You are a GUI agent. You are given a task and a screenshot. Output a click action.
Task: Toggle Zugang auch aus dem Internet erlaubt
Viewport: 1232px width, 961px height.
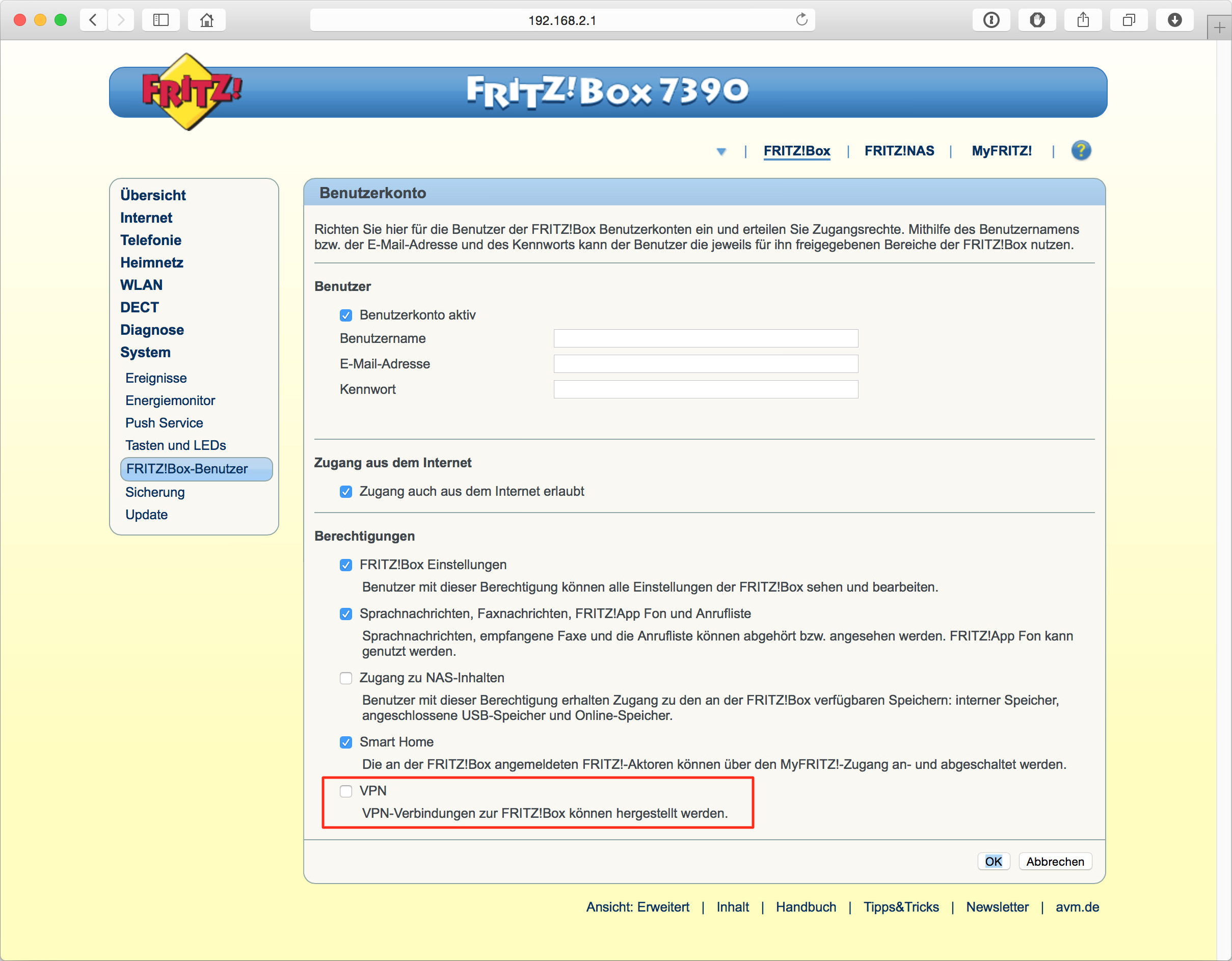346,492
